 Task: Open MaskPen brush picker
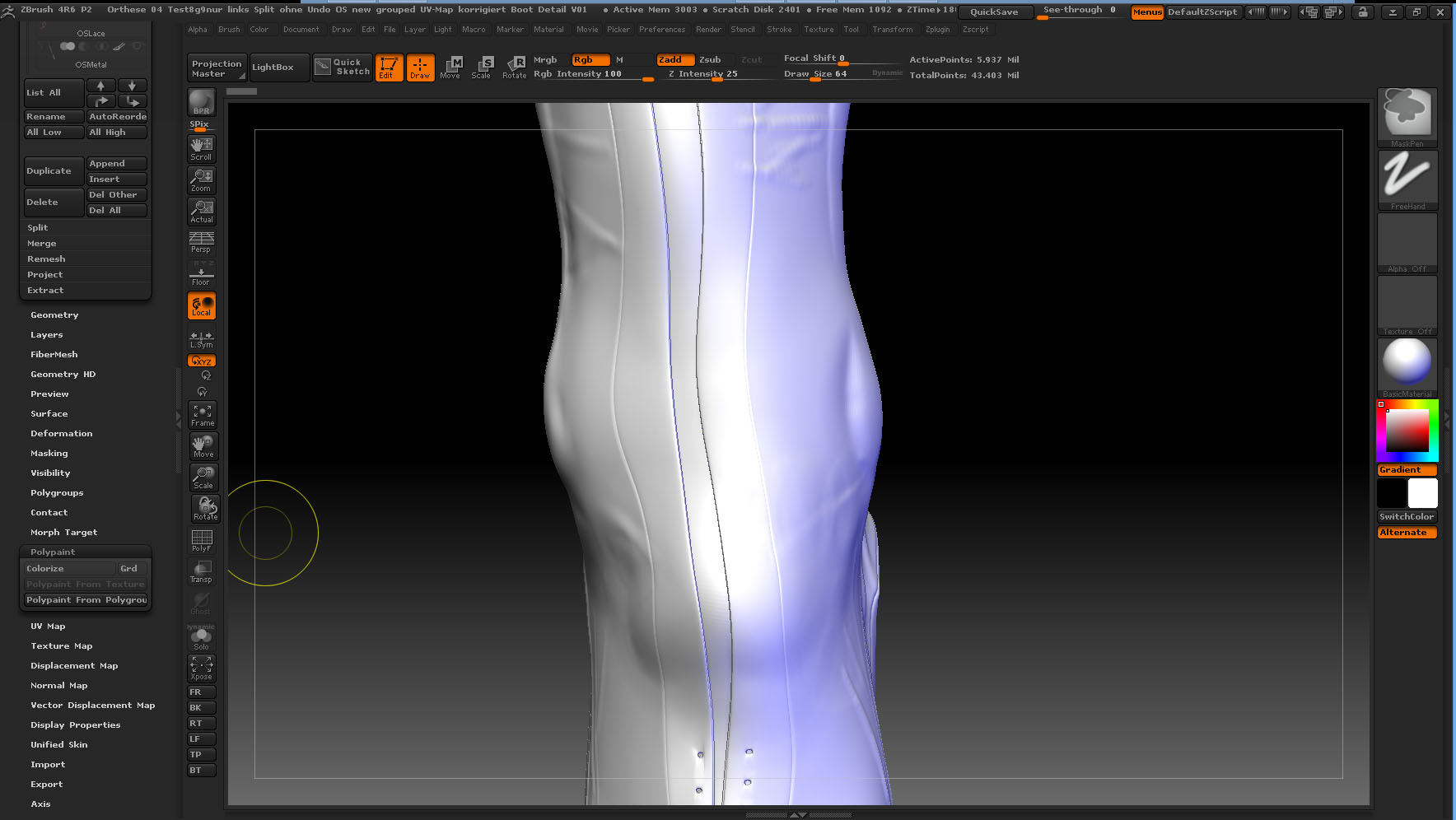click(1407, 118)
